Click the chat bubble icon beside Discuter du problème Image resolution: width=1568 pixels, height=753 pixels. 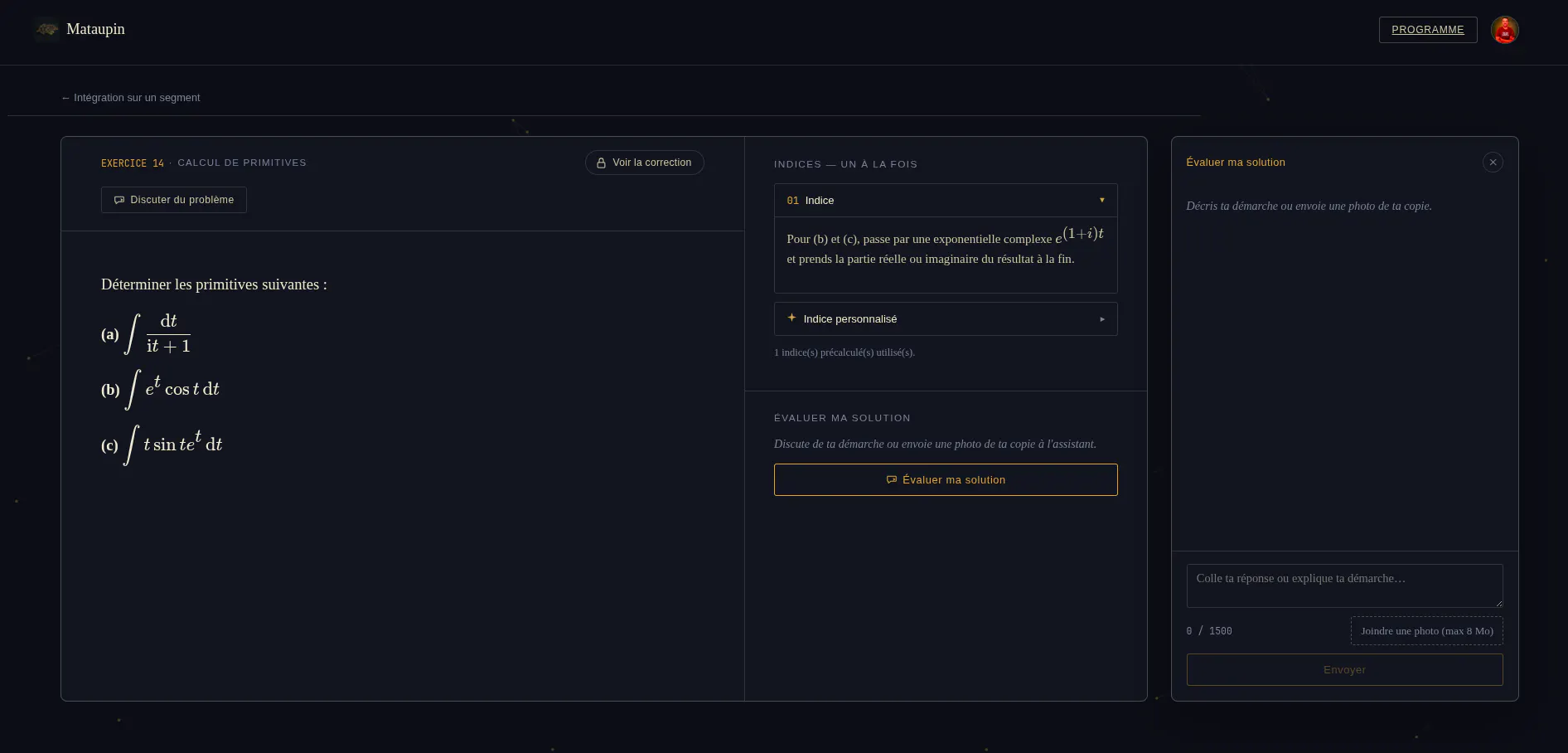(119, 200)
